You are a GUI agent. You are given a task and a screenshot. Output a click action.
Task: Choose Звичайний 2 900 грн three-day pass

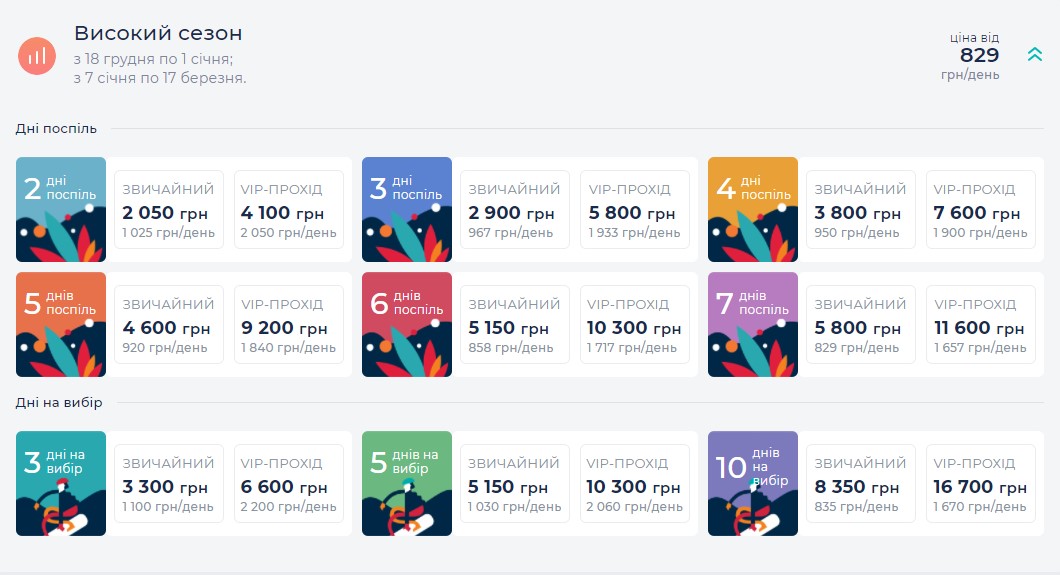tap(515, 210)
